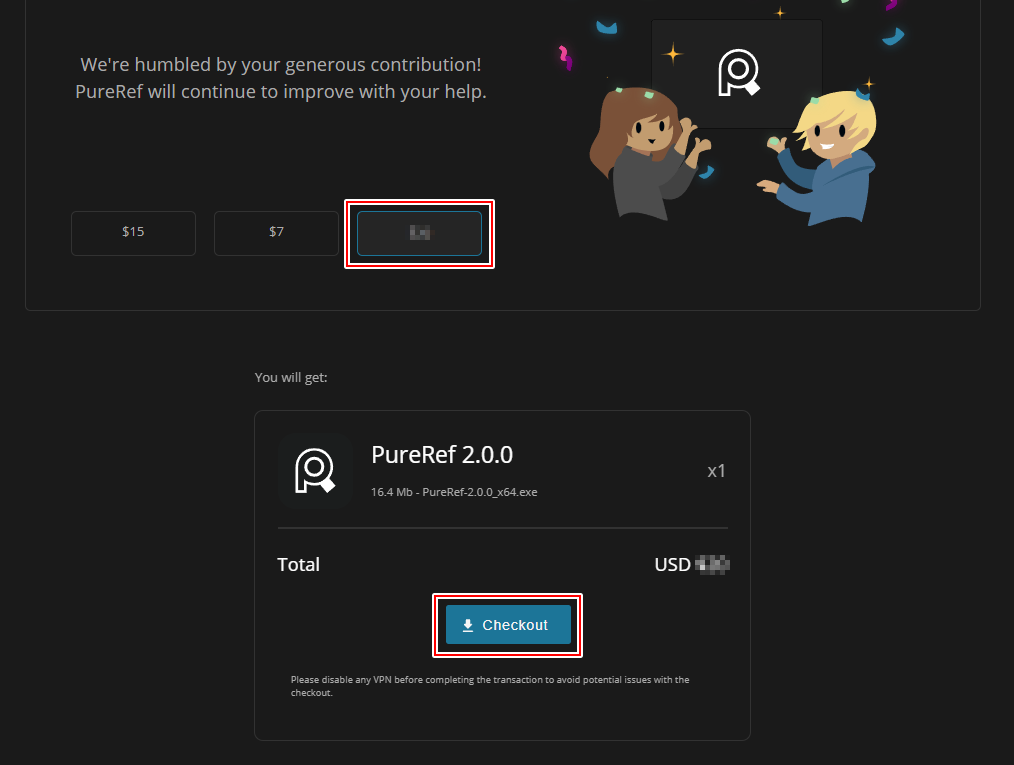The height and width of the screenshot is (765, 1014).
Task: Click the PureRef 2.0.0 product title
Action: pyautogui.click(x=441, y=454)
